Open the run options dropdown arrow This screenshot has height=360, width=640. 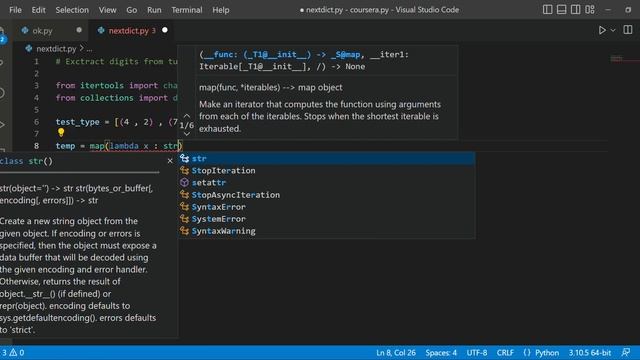pyautogui.click(x=613, y=30)
